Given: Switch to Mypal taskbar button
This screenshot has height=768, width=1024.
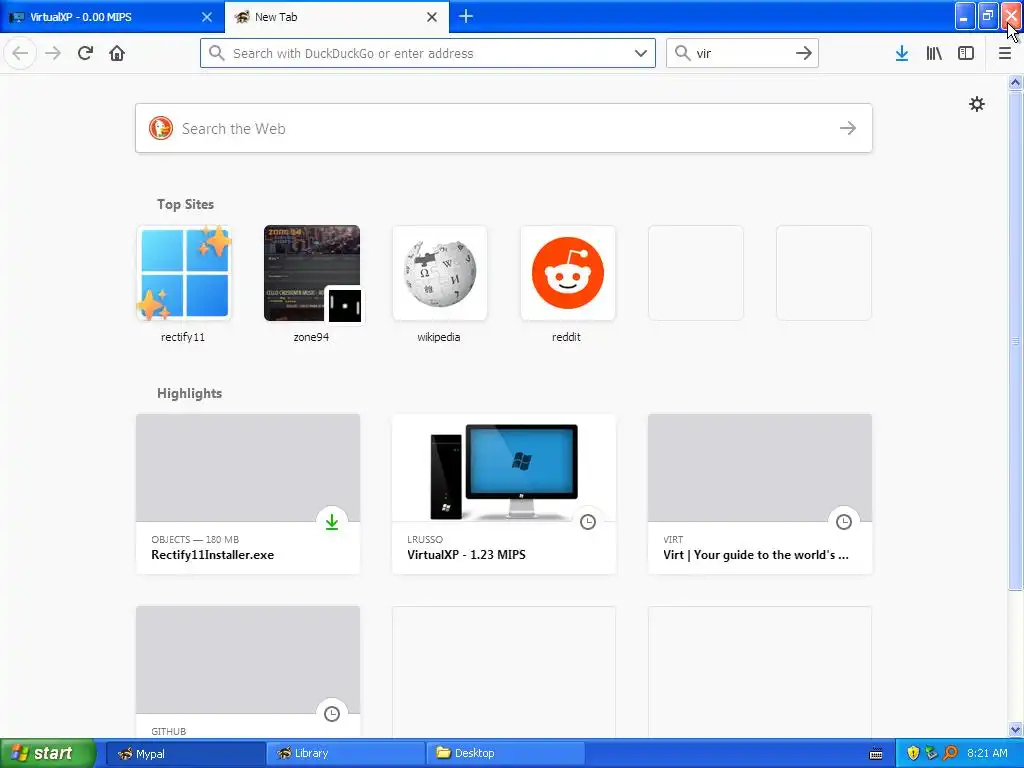Looking at the screenshot, I should tap(185, 754).
